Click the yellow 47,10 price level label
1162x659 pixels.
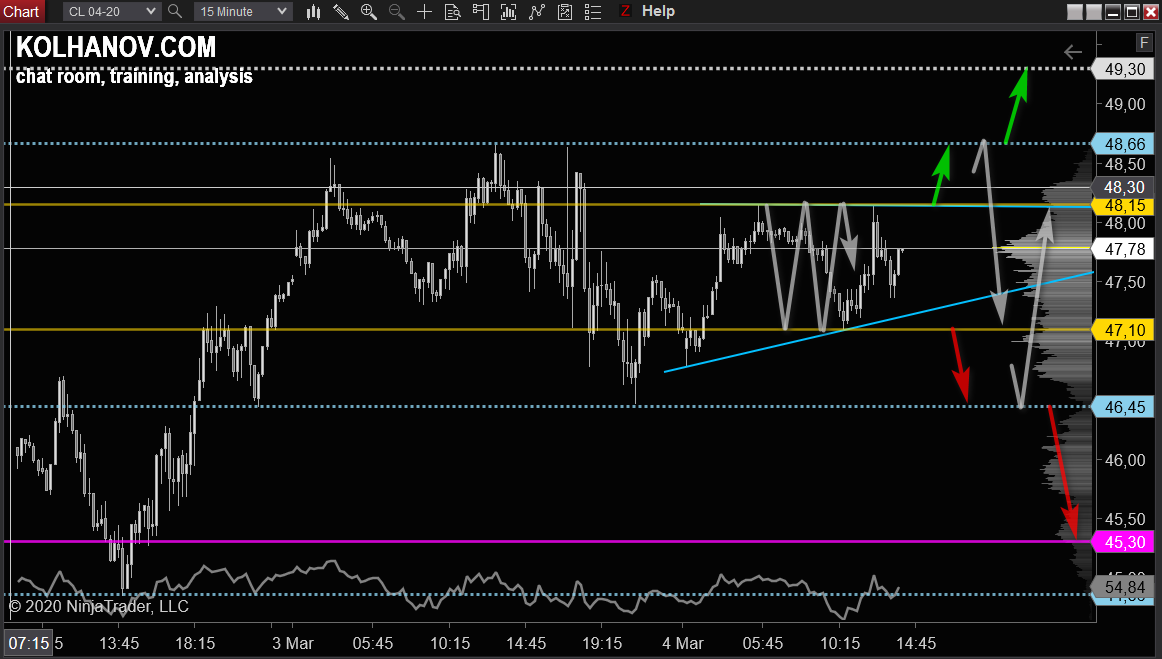[1124, 329]
